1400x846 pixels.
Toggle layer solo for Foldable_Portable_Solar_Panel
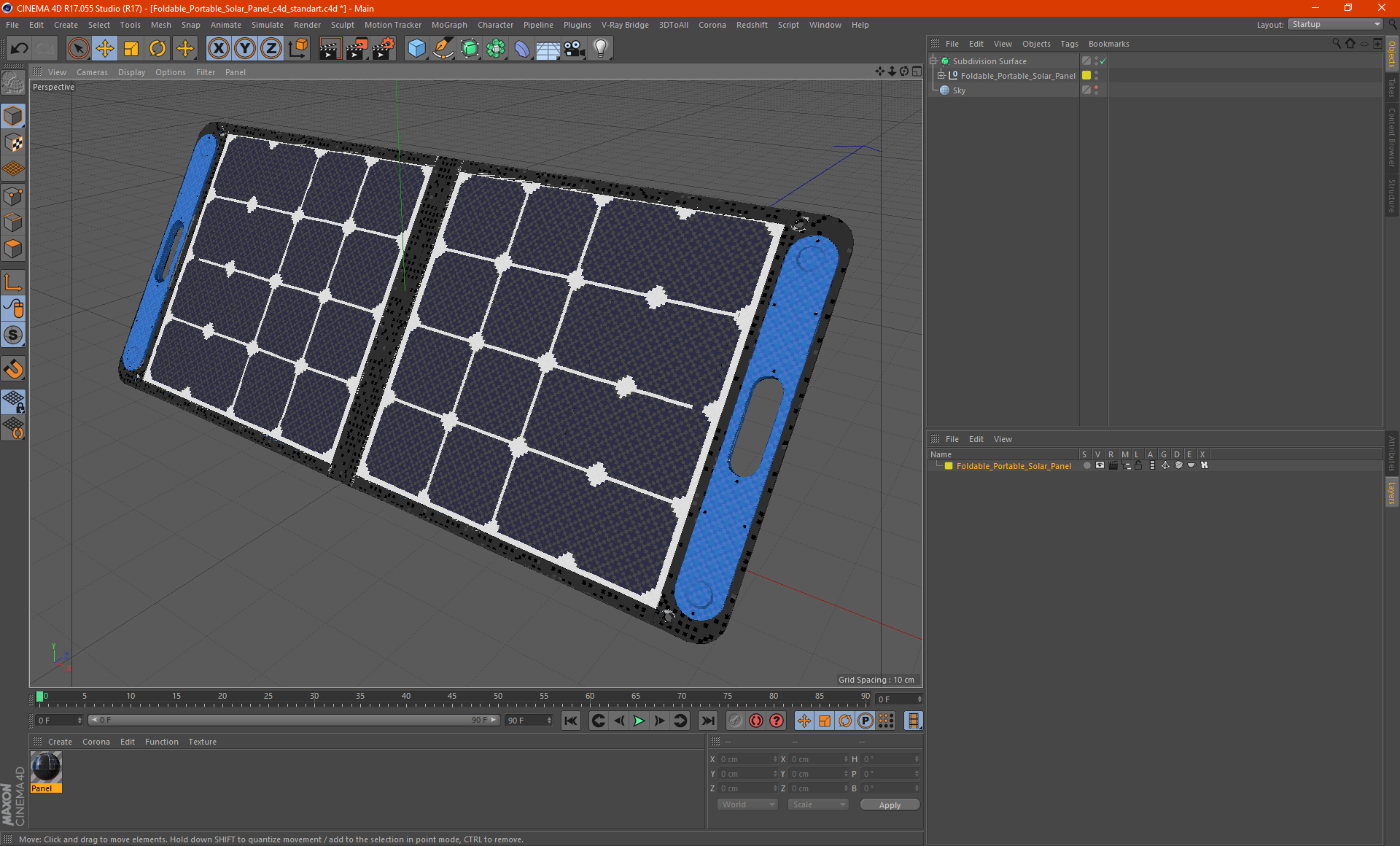pos(1087,465)
